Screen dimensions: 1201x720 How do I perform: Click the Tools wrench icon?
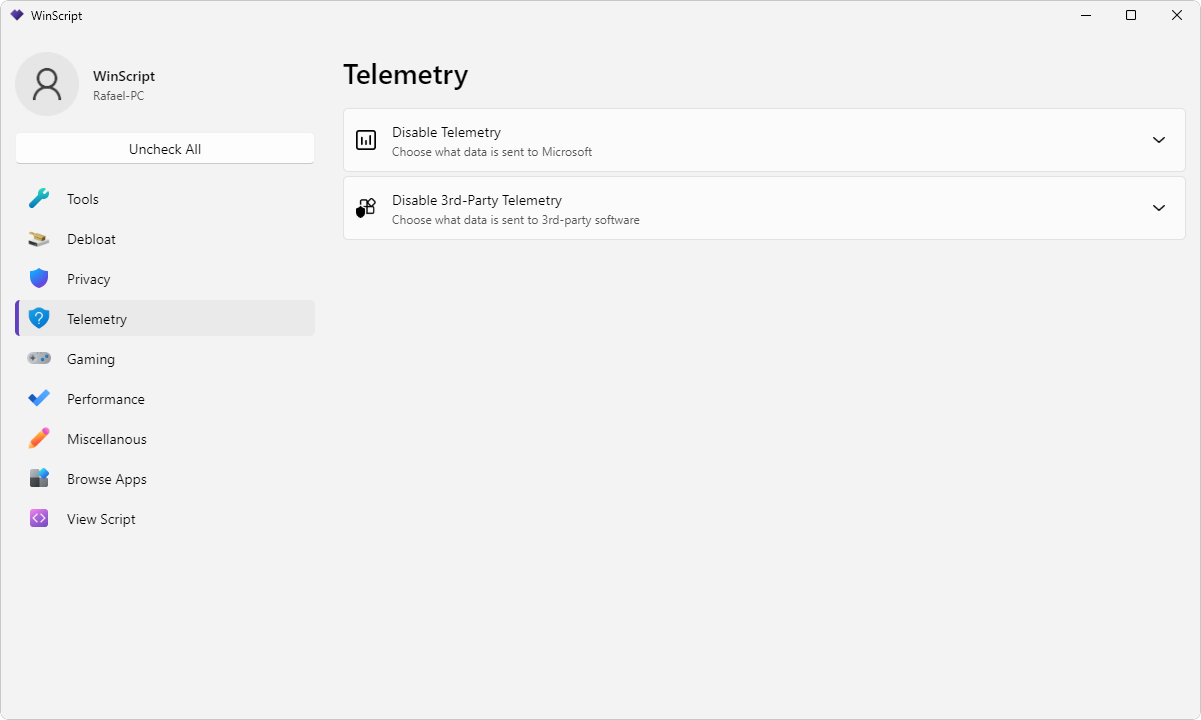tap(39, 199)
